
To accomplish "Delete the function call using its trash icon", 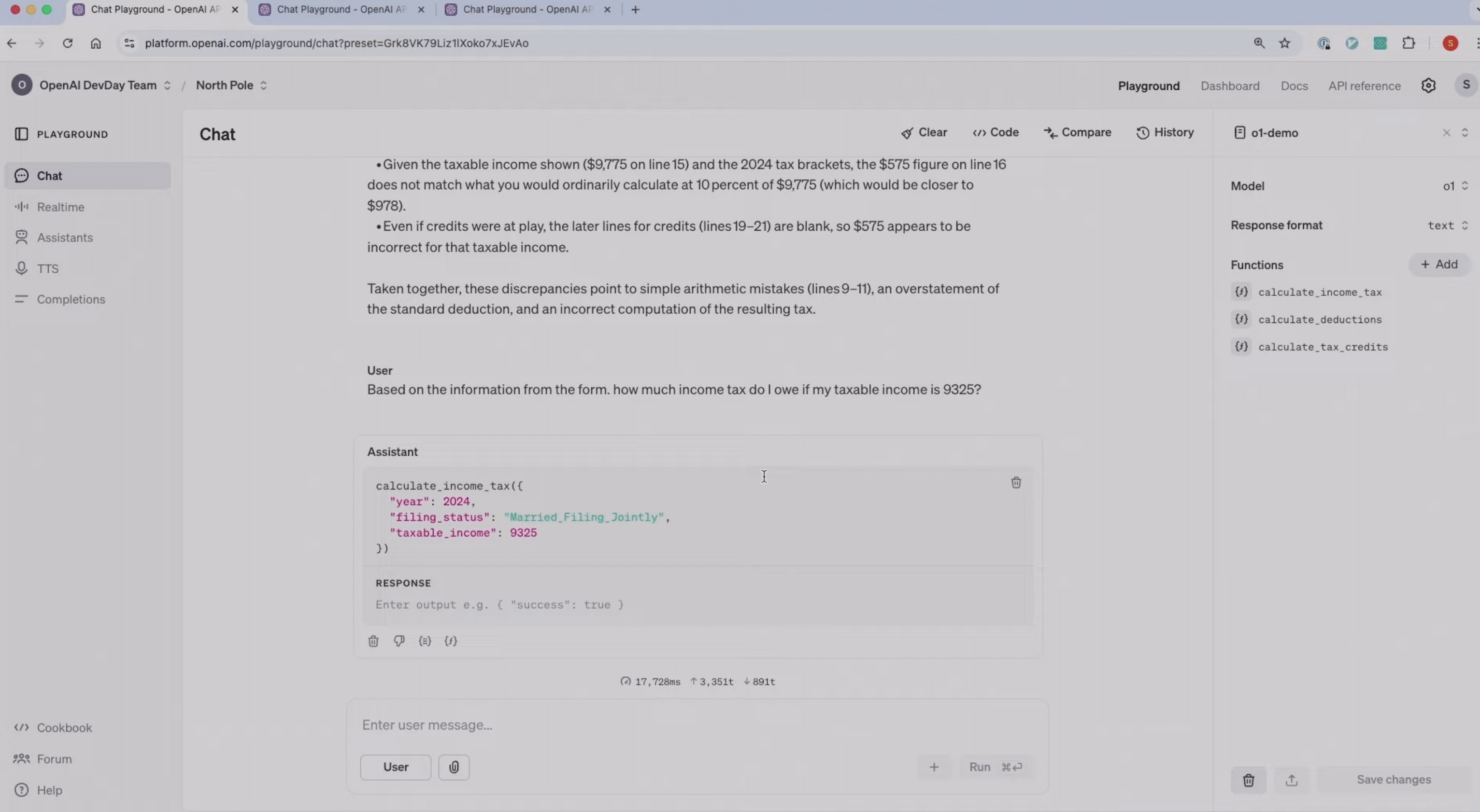I will (x=1016, y=482).
